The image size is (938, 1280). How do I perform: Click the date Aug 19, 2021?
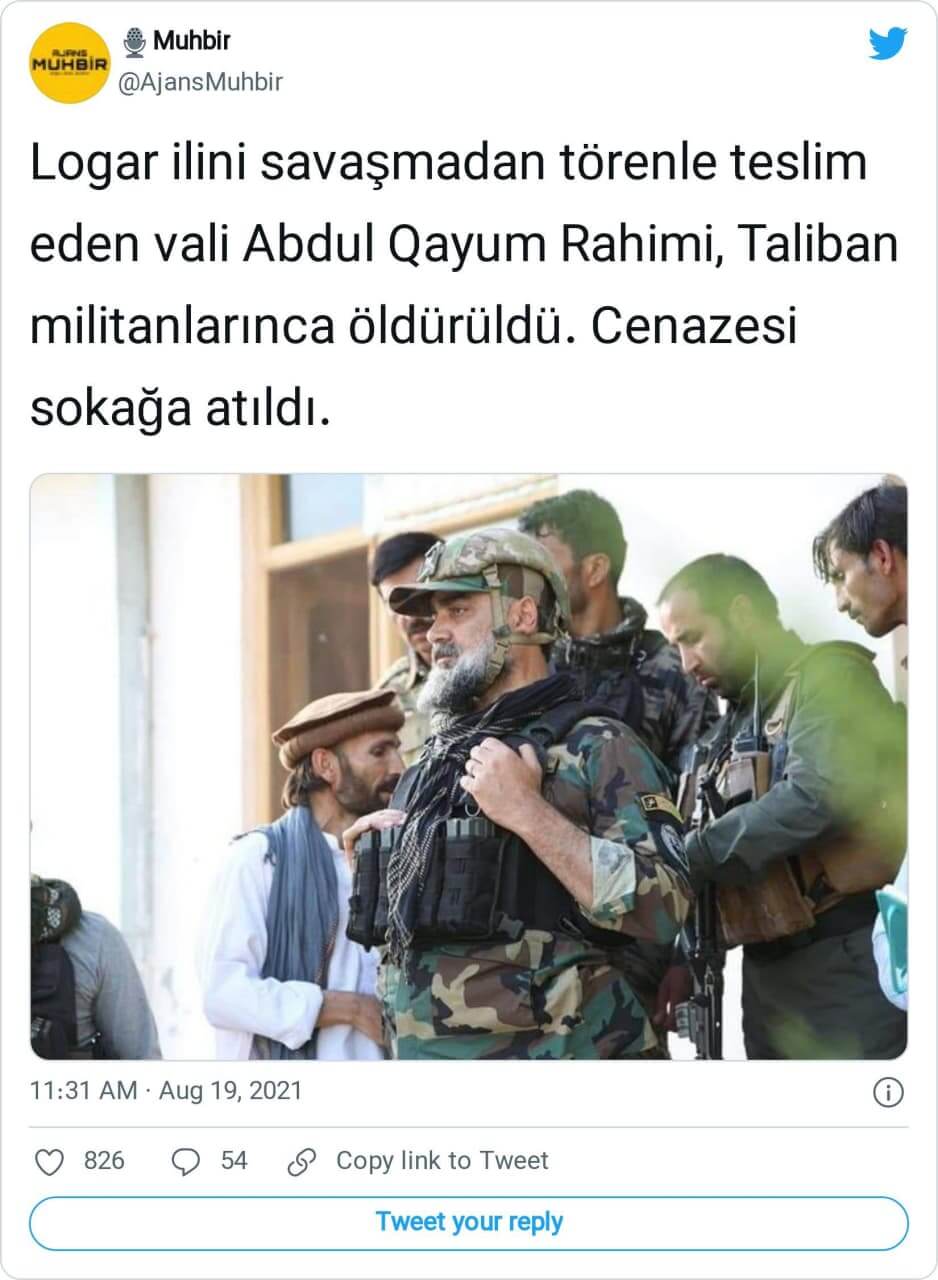coord(231,1090)
